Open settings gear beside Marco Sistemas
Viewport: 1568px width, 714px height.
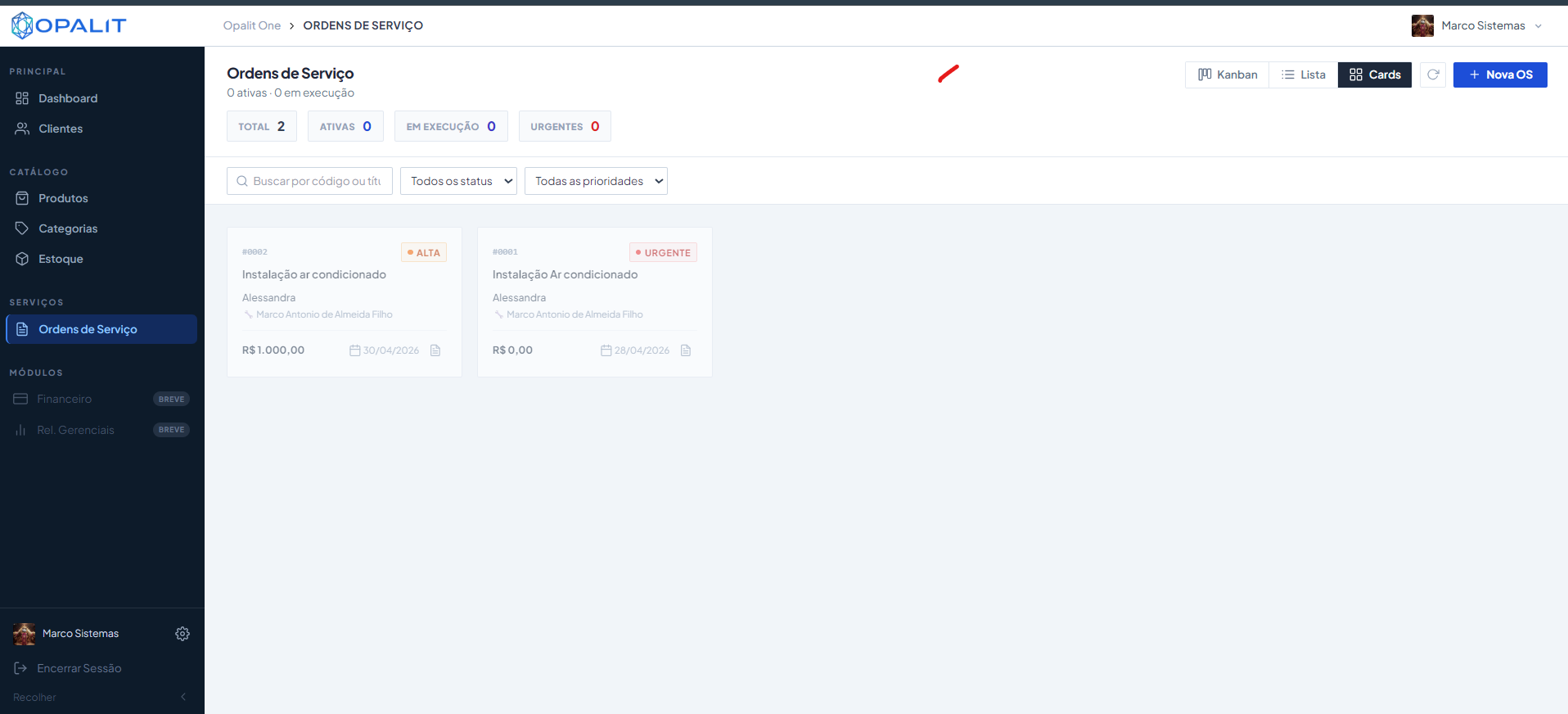tap(182, 634)
